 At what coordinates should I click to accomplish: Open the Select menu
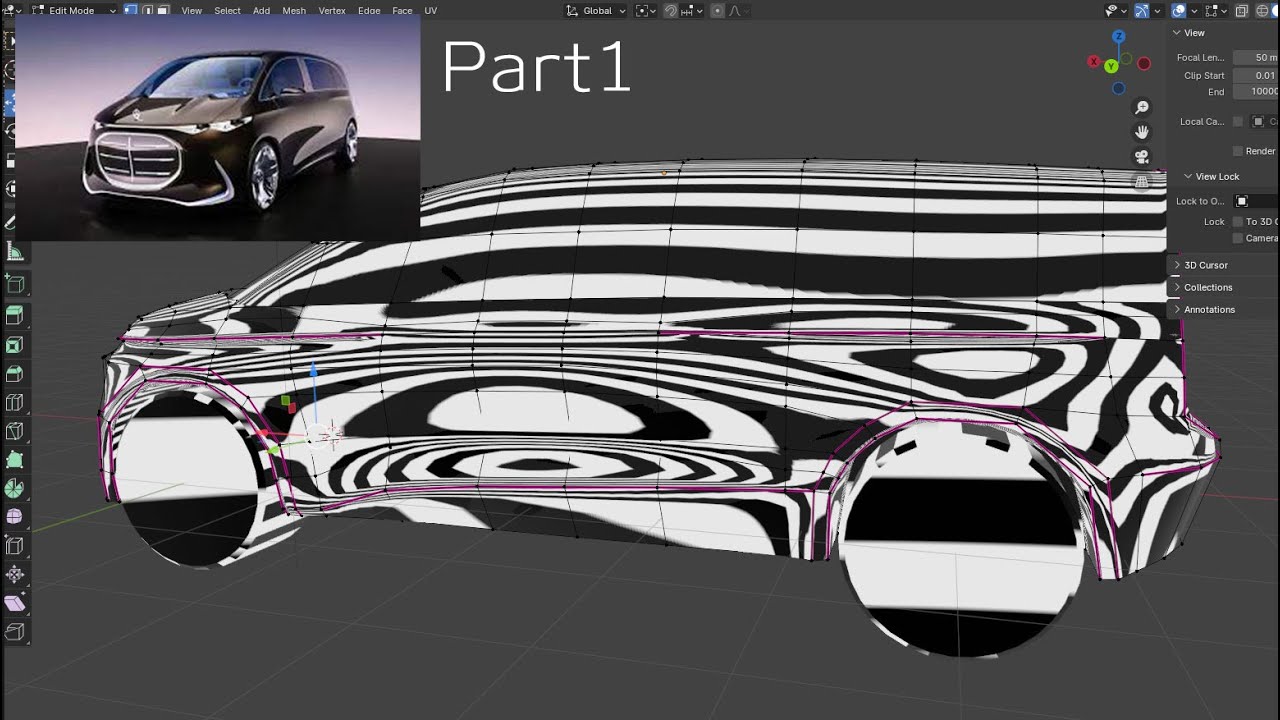(x=227, y=10)
